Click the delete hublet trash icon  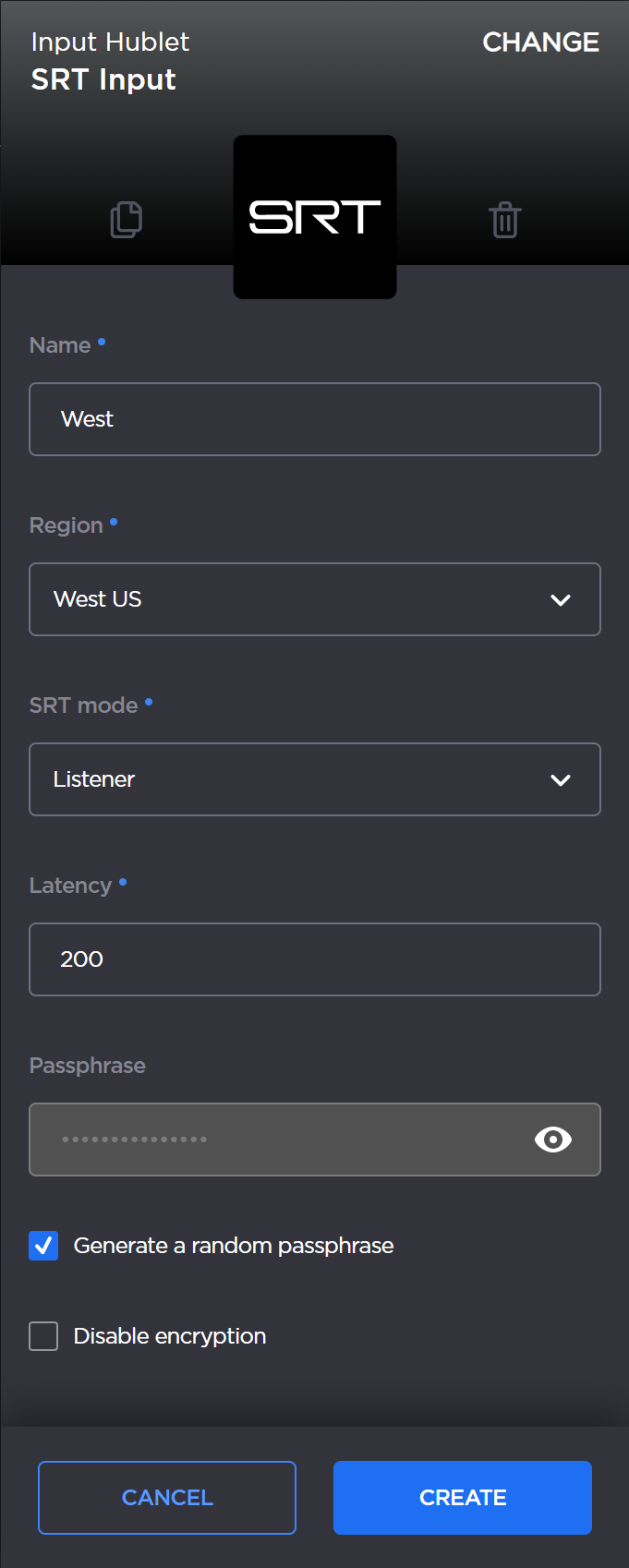[504, 220]
